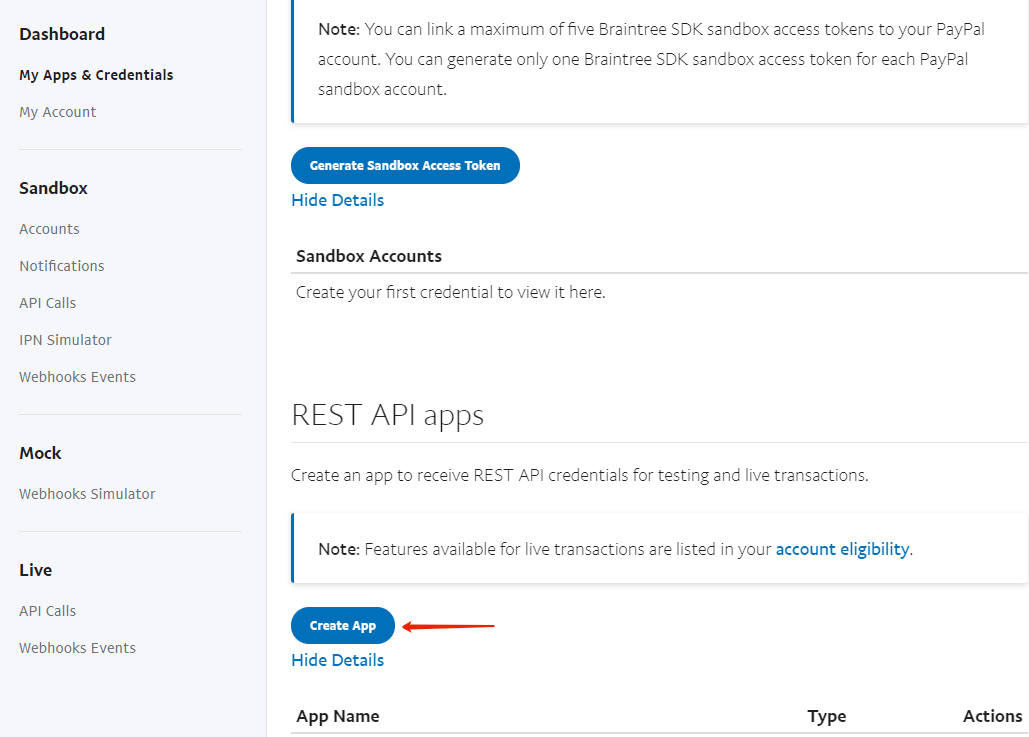Open Webhooks Simulator under Mock
The height and width of the screenshot is (737, 1029).
[87, 494]
